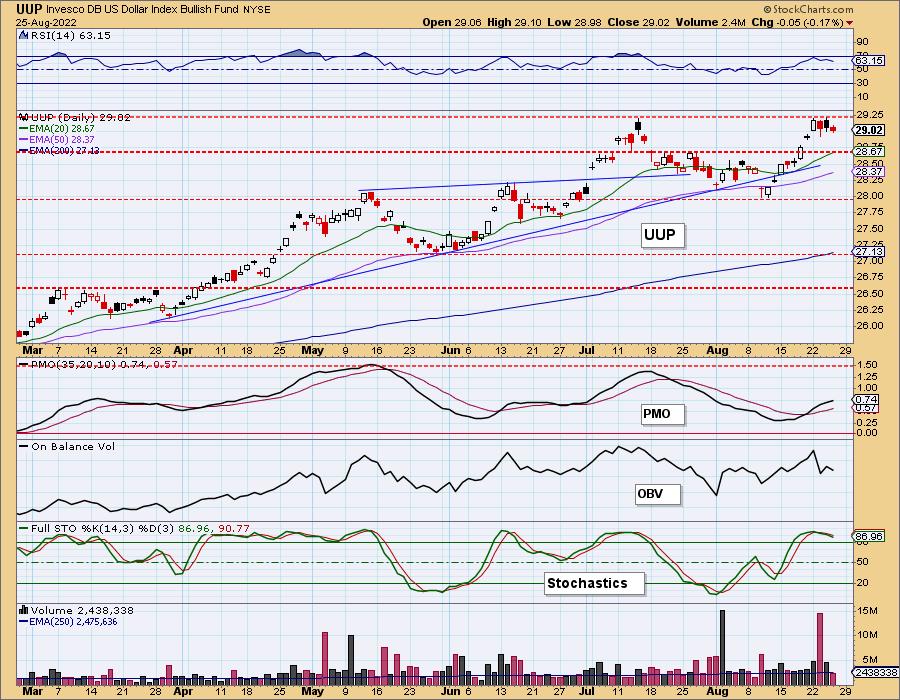Click the 2438338 volume tag on right axis
Viewport: 900px width, 700px height.
pos(875,672)
